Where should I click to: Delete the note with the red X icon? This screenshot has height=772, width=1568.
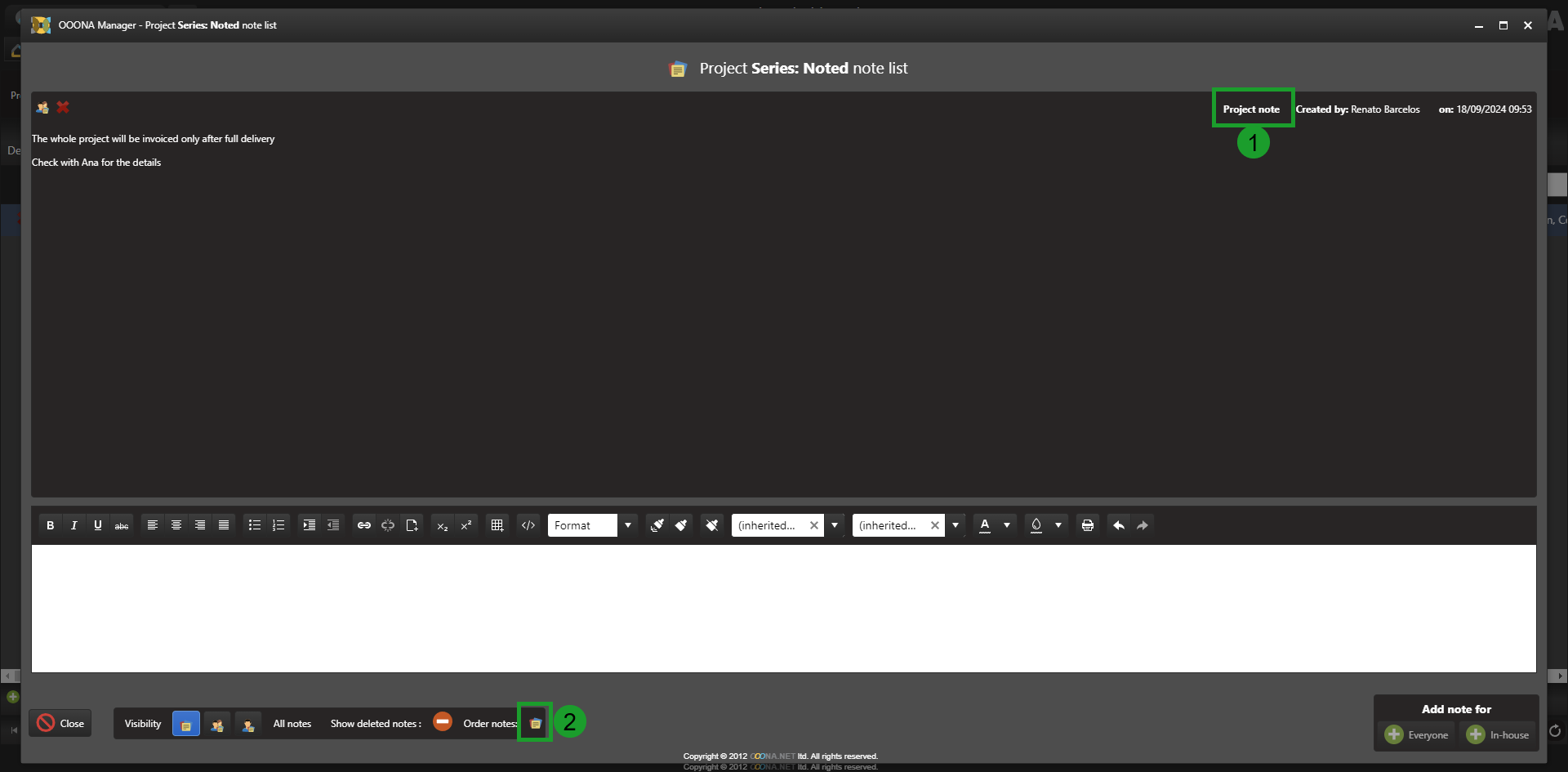(x=63, y=107)
